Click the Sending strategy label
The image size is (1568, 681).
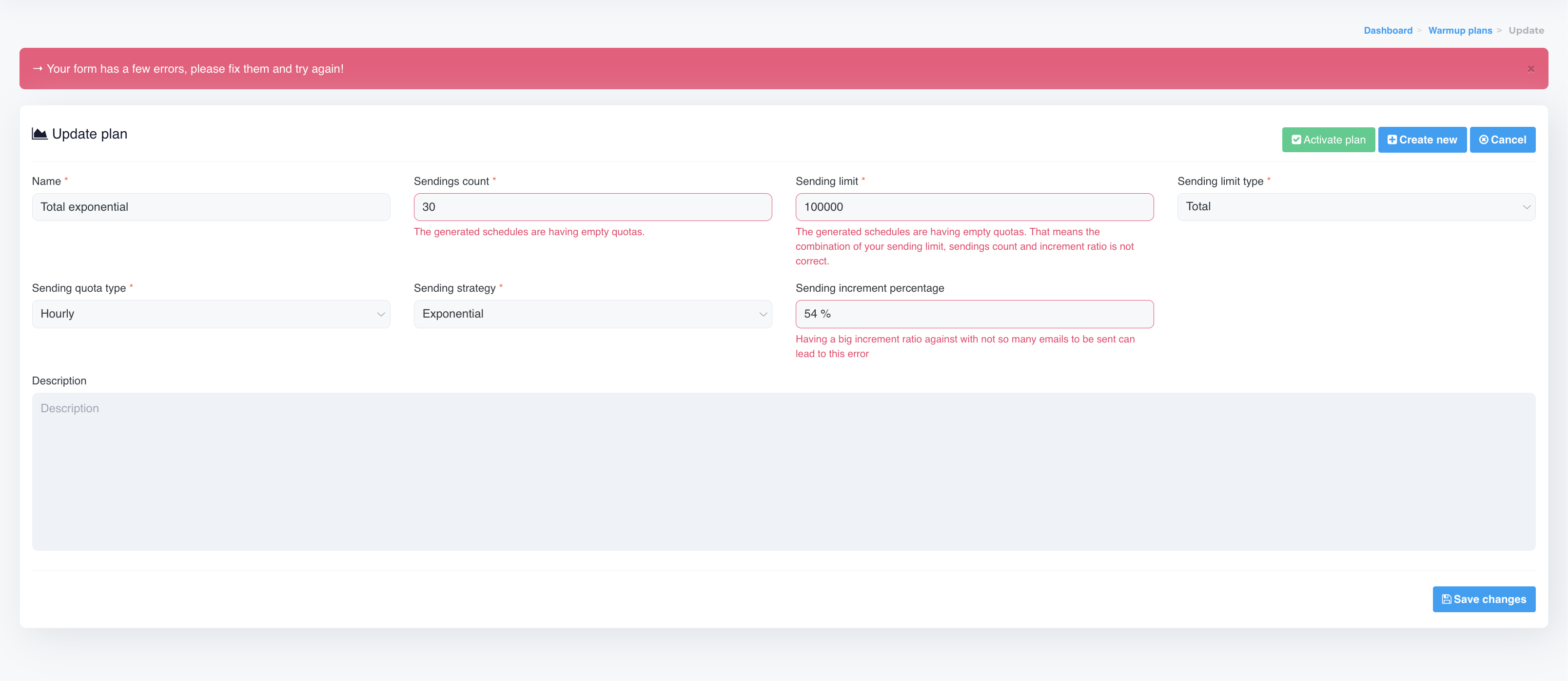[455, 288]
